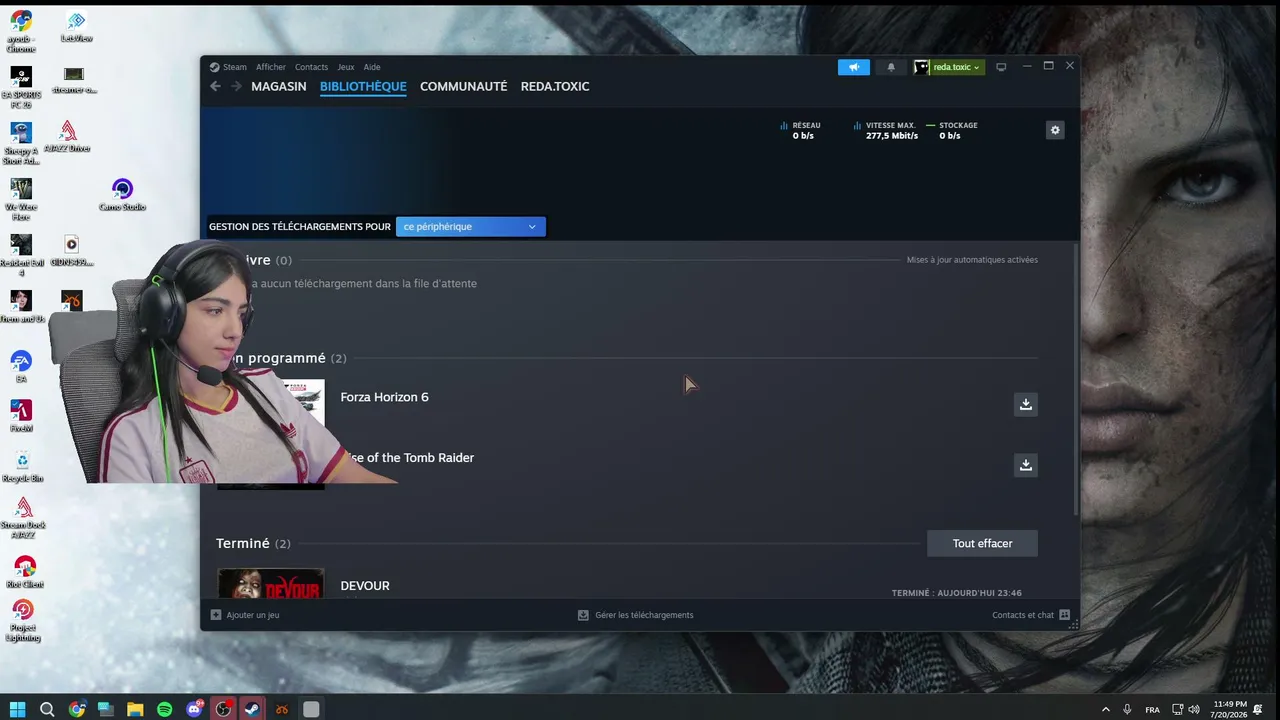Viewport: 1280px width, 720px height.
Task: Expand the 'ce périphérique' device dropdown
Action: 471,227
